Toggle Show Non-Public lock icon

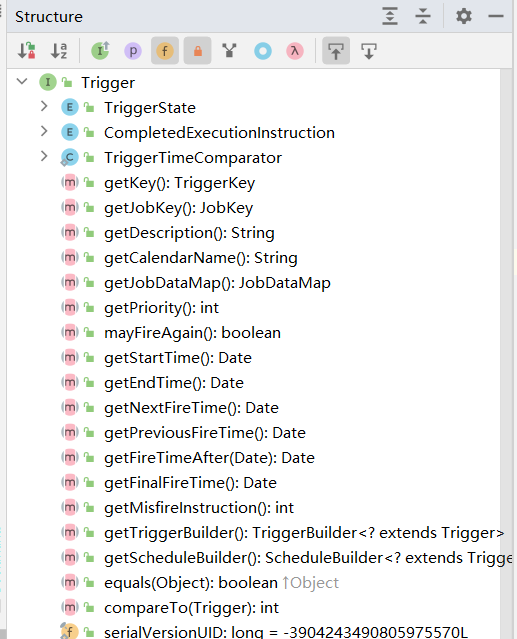(198, 51)
